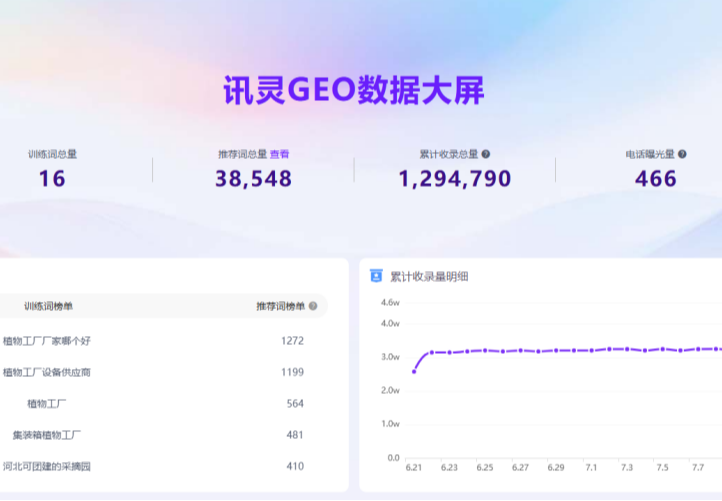
Task: Select the row 植物工厂厂家哪个好
Action: 47,341
